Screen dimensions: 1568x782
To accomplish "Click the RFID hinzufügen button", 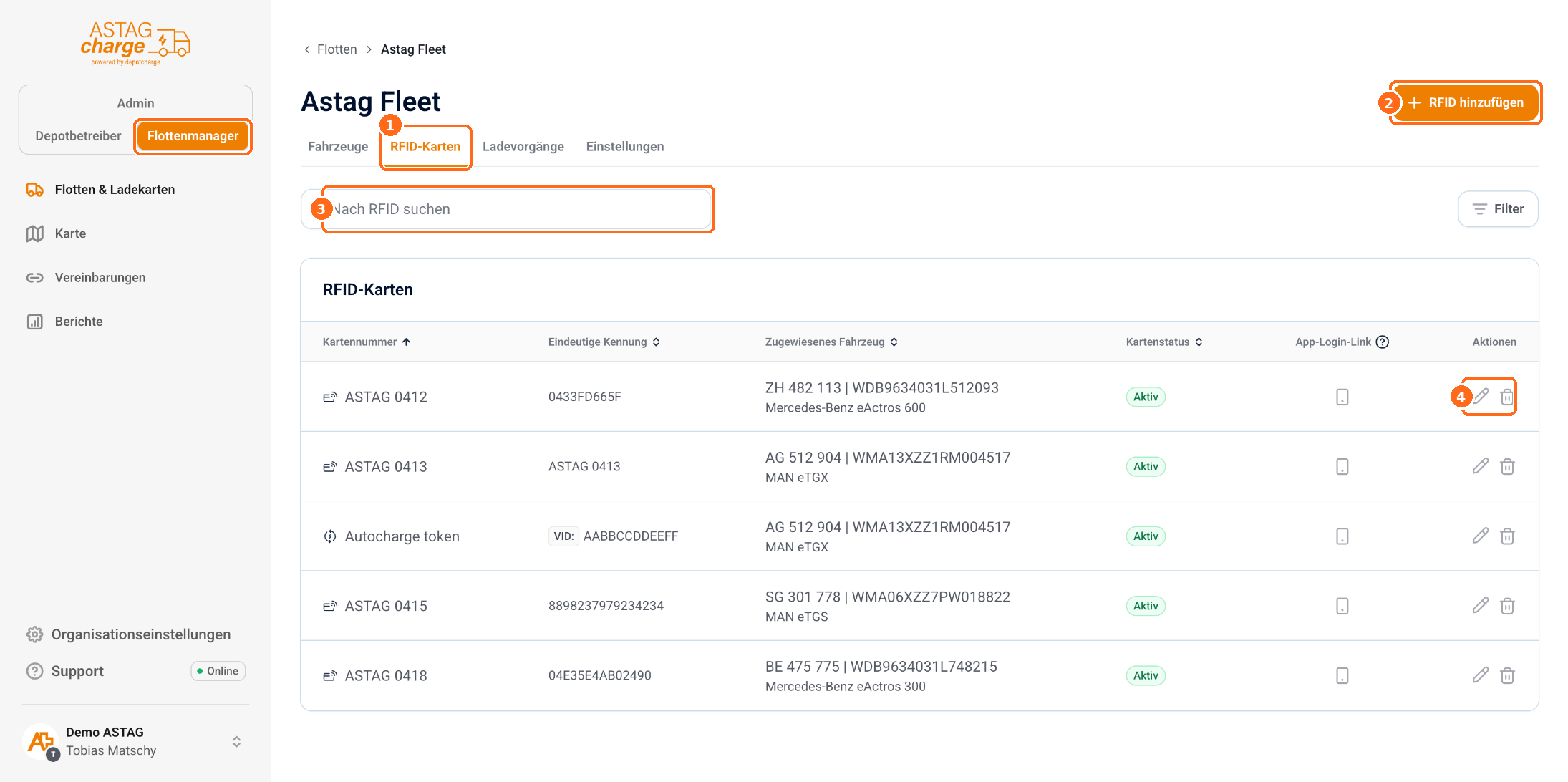I will tap(1466, 102).
